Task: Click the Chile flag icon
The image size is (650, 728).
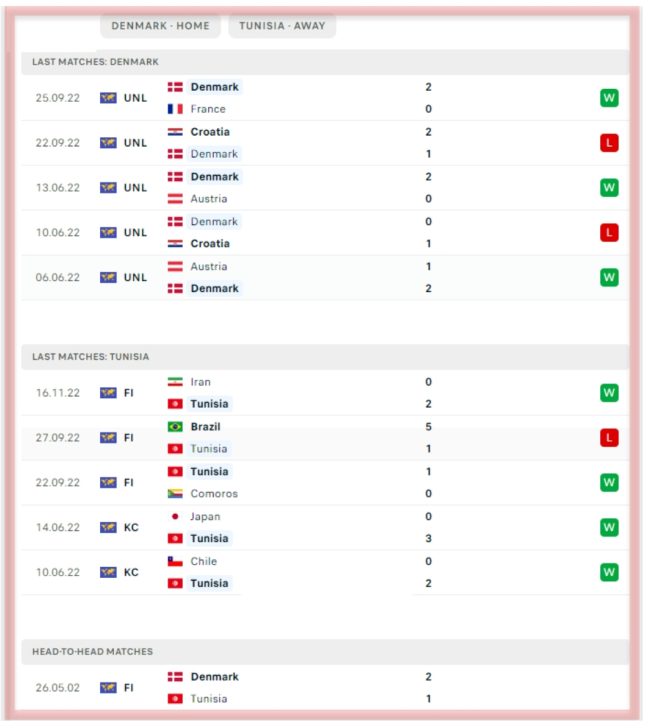Action: 175,562
